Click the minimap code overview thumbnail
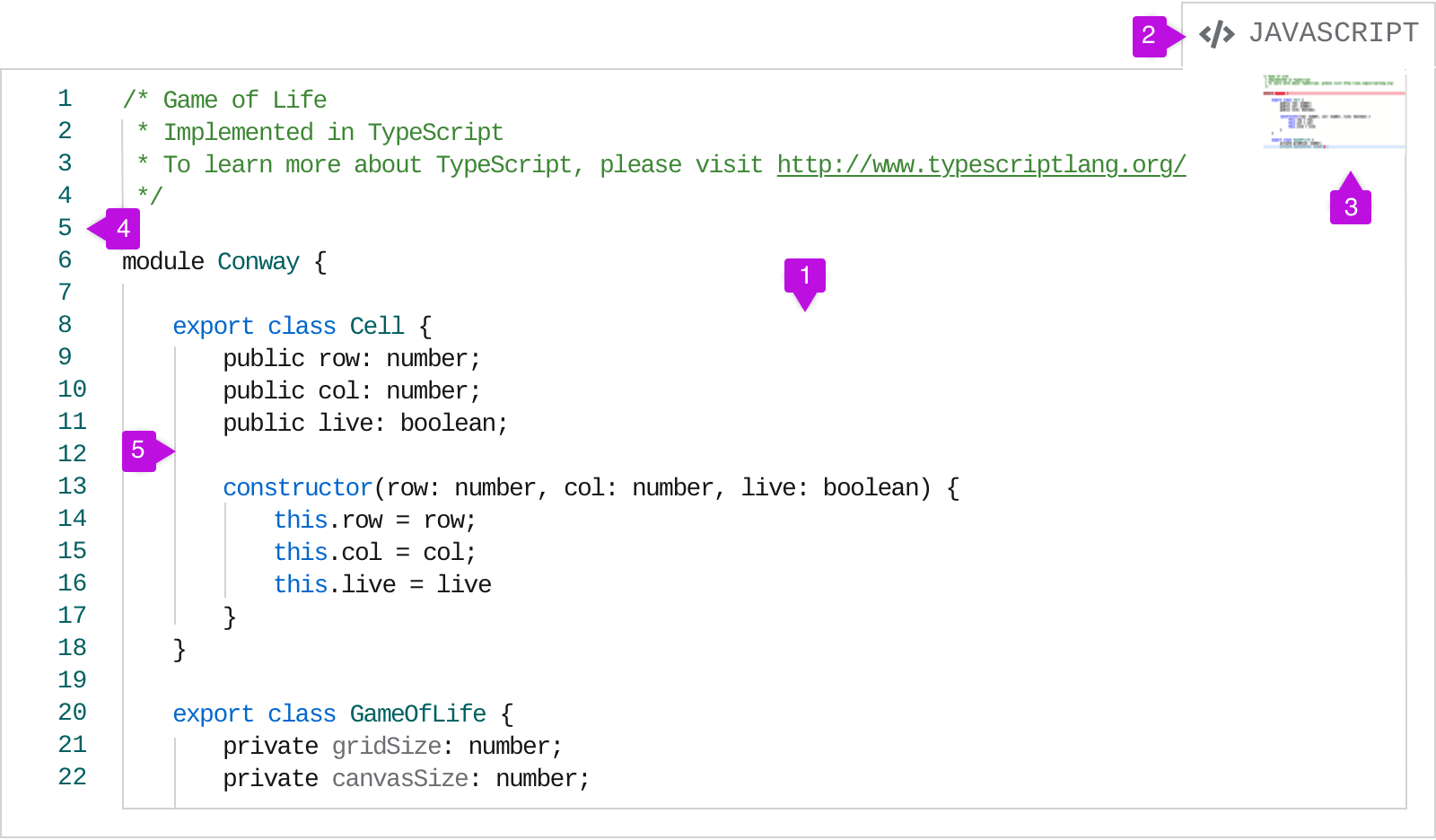This screenshot has height=840, width=1436. [1334, 112]
